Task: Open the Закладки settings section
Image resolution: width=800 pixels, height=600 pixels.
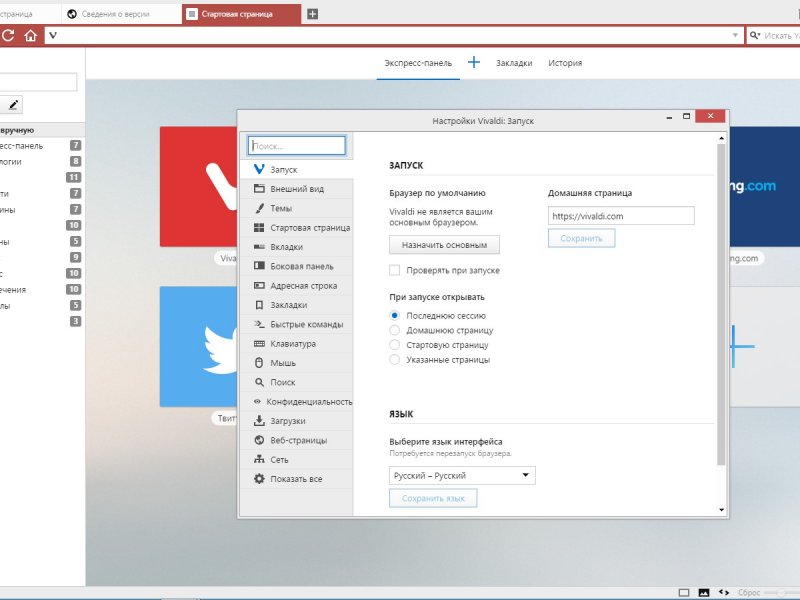Action: click(296, 305)
